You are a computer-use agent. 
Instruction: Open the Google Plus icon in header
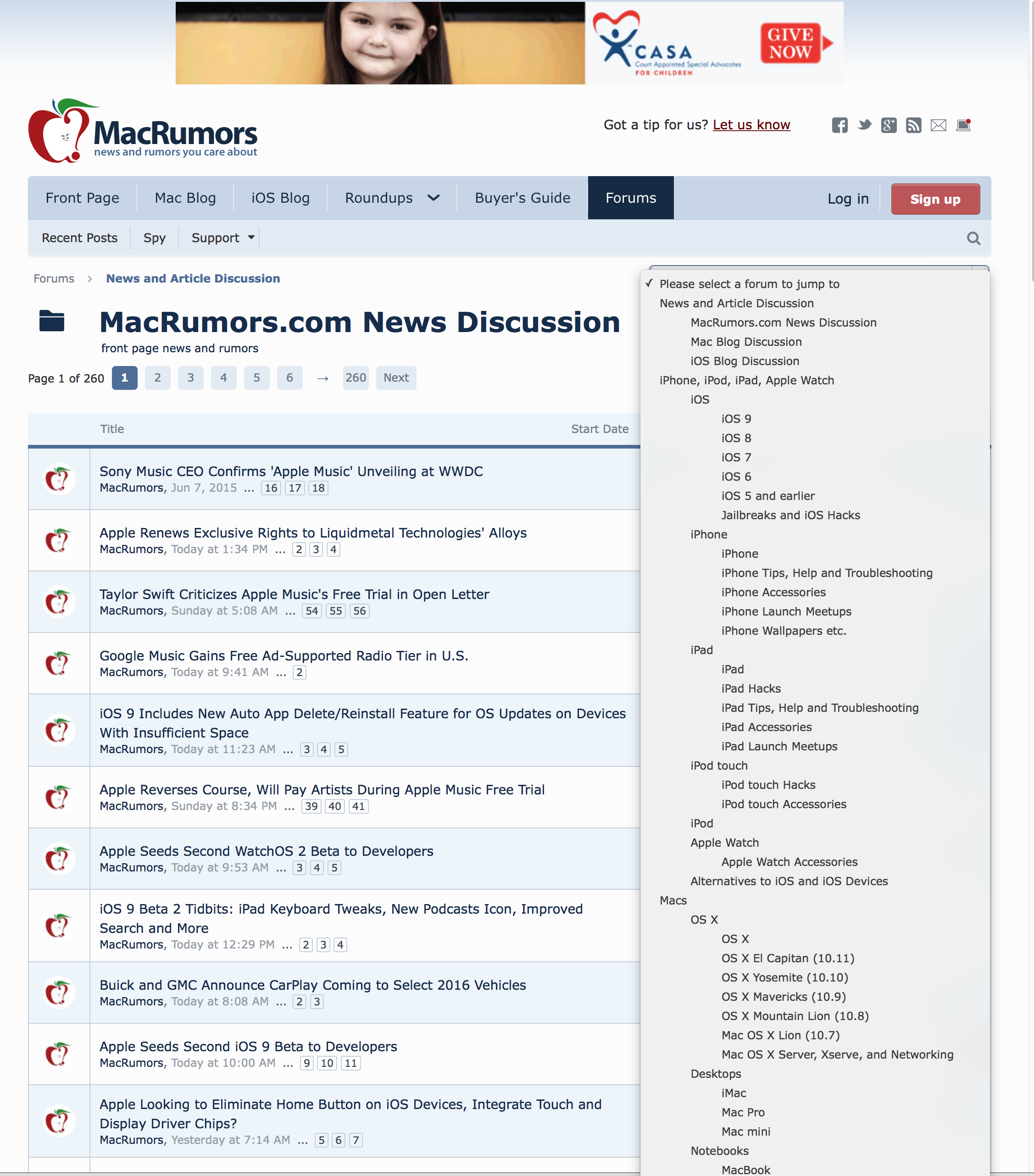click(889, 125)
